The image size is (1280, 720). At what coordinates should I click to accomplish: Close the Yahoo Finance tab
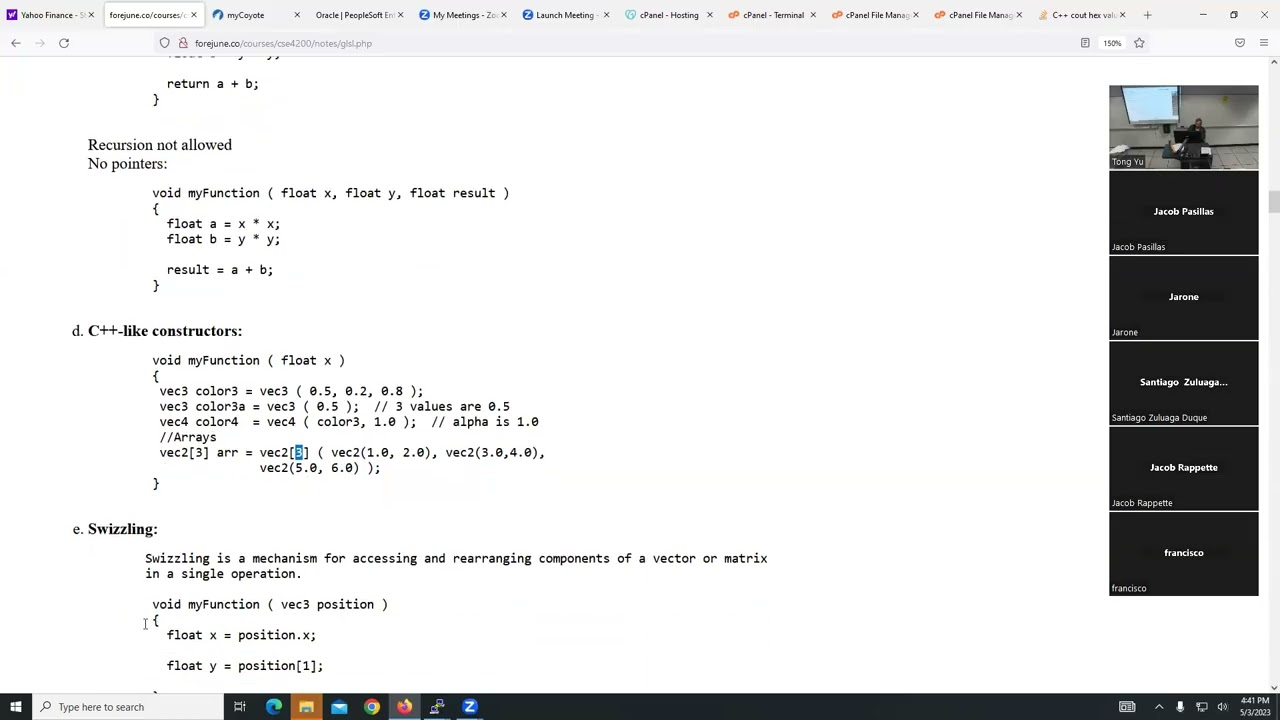[x=90, y=15]
